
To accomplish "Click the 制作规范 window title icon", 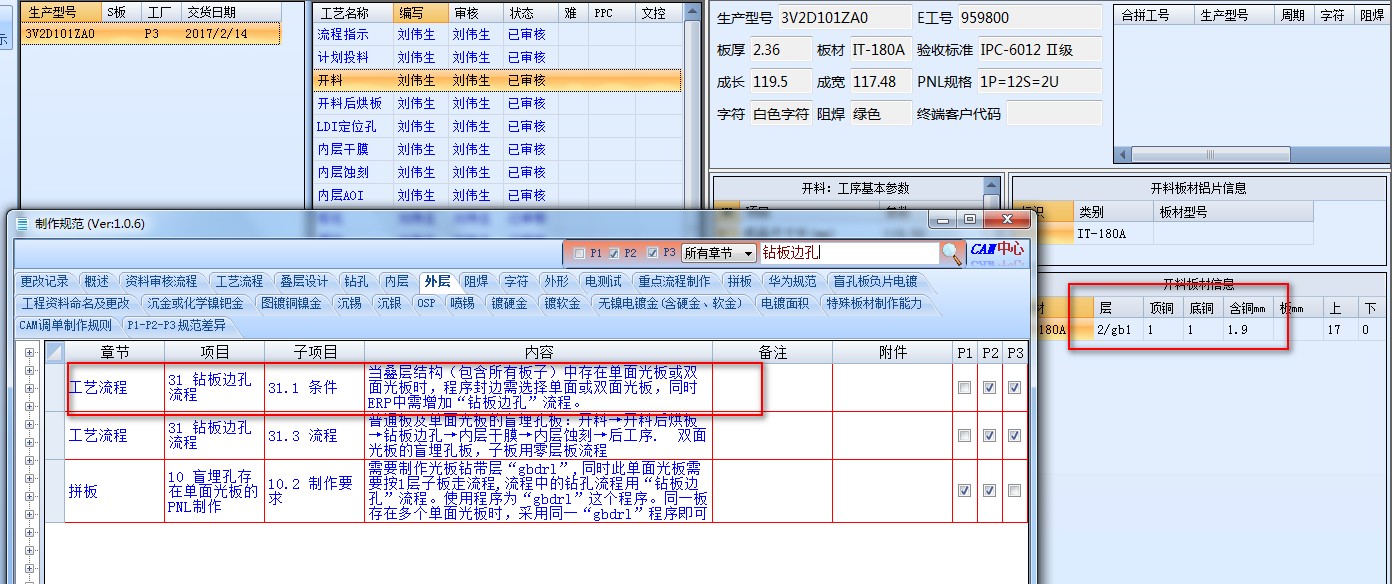I will (22, 224).
